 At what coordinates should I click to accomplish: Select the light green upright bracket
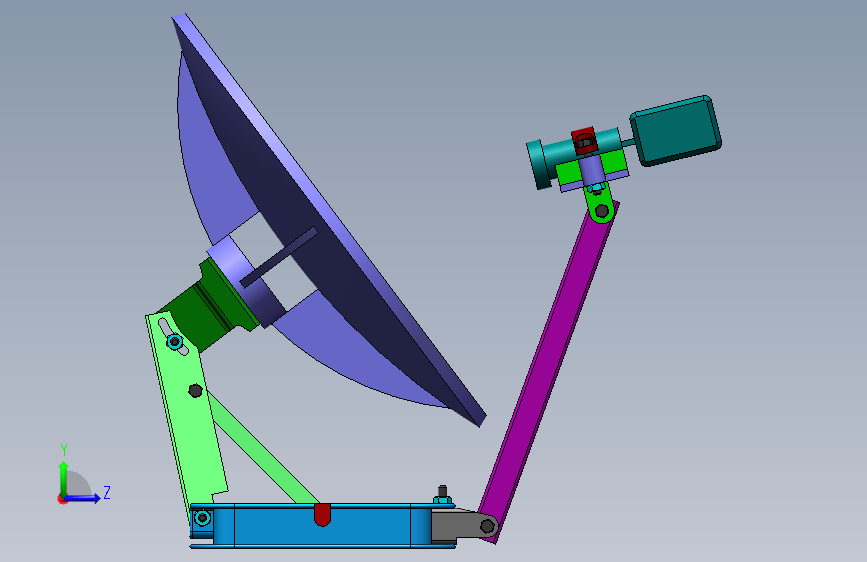(x=186, y=412)
